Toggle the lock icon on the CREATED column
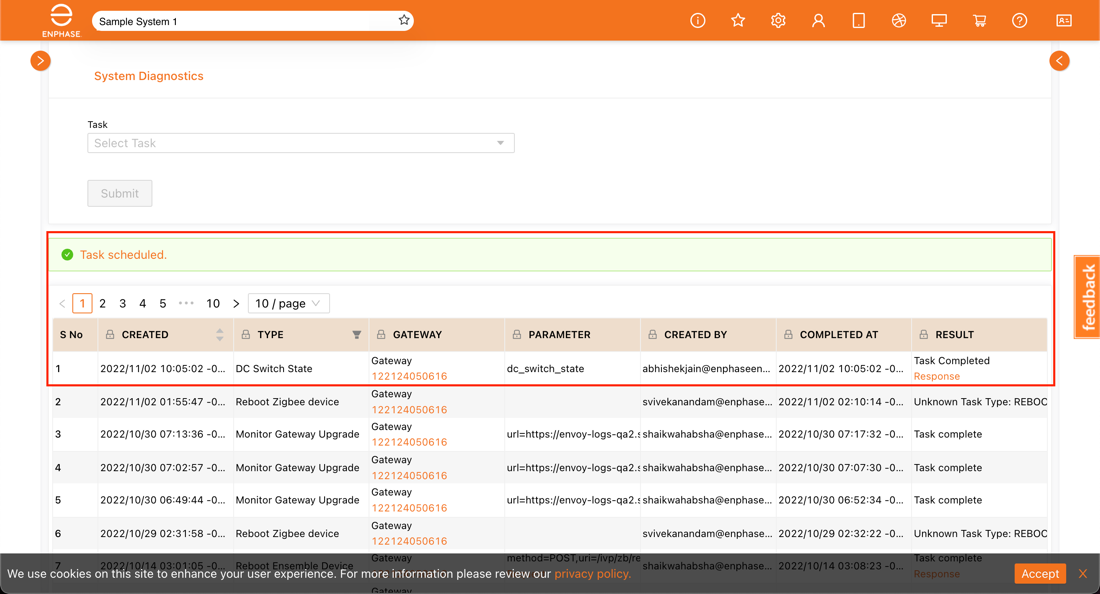The height and width of the screenshot is (594, 1100). point(110,334)
